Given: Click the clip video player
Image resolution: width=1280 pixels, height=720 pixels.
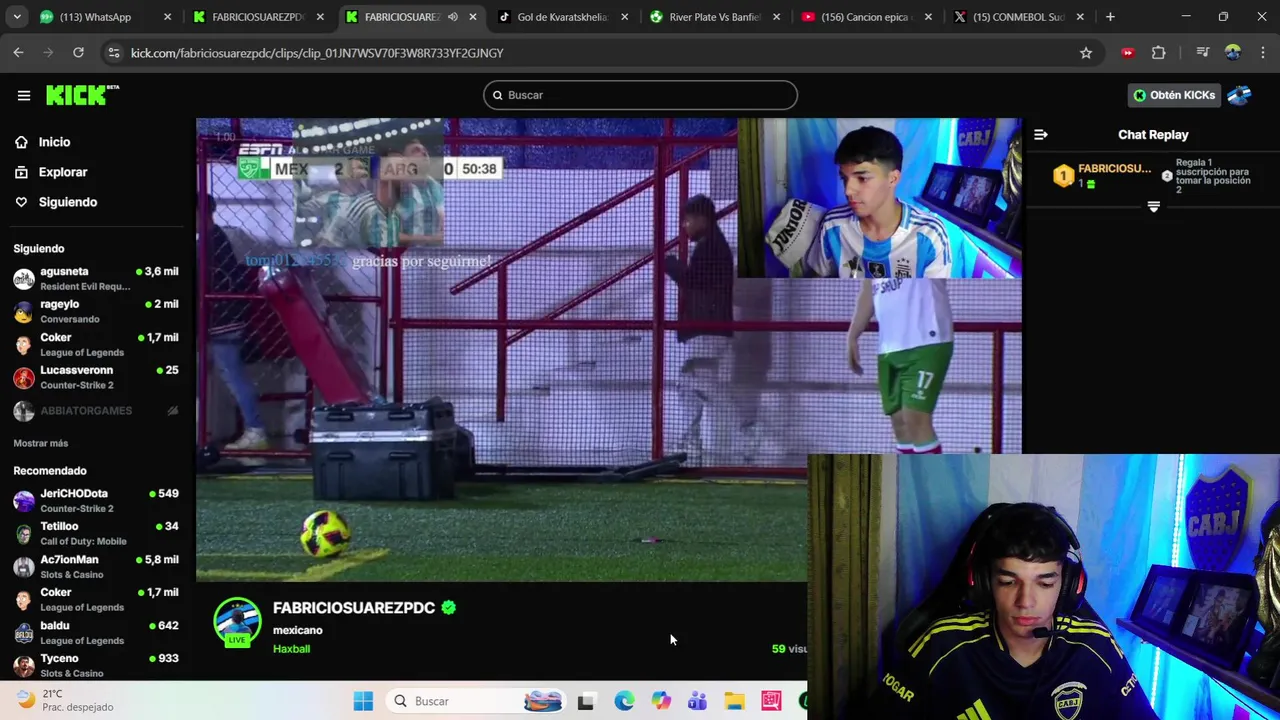Looking at the screenshot, I should pos(608,350).
